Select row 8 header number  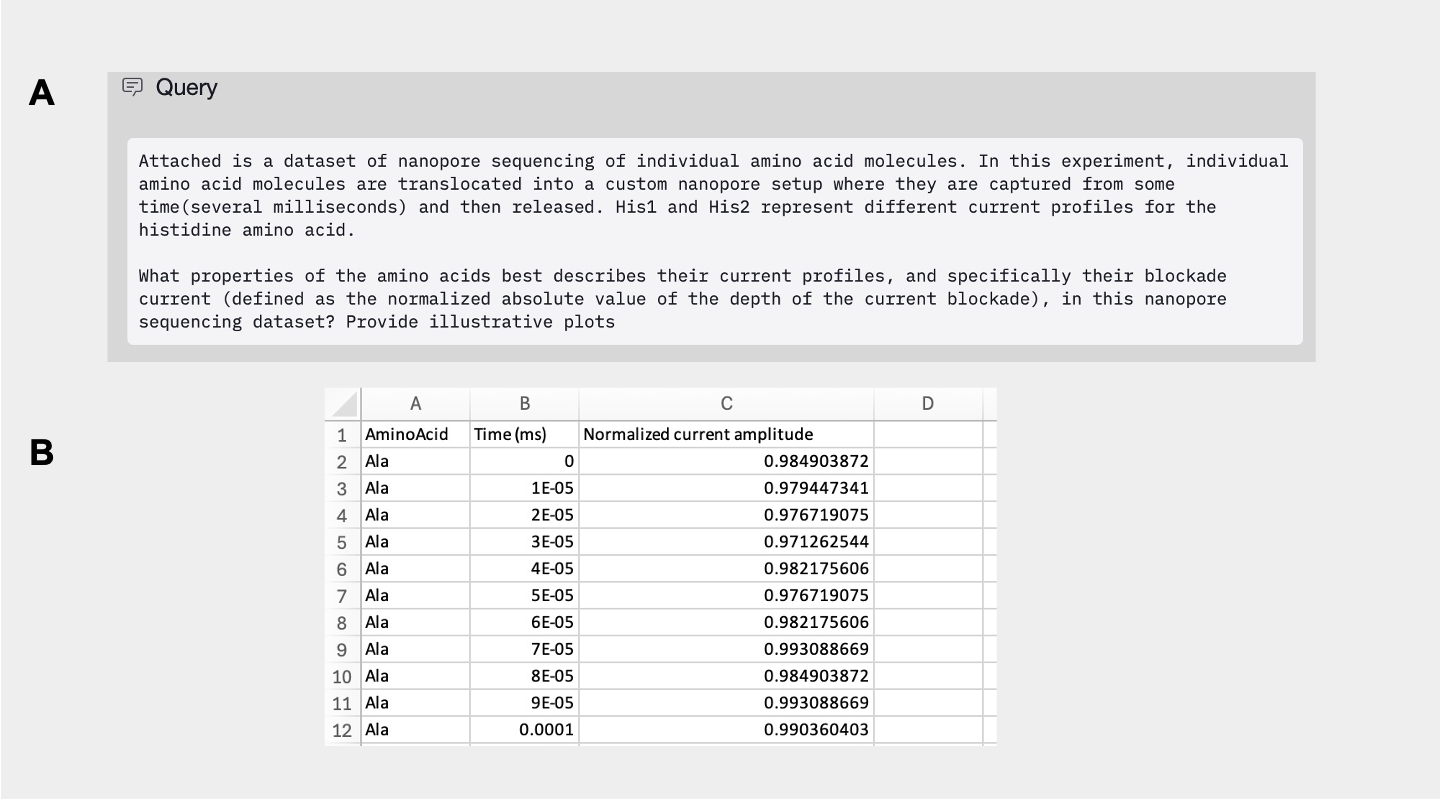[x=343, y=623]
